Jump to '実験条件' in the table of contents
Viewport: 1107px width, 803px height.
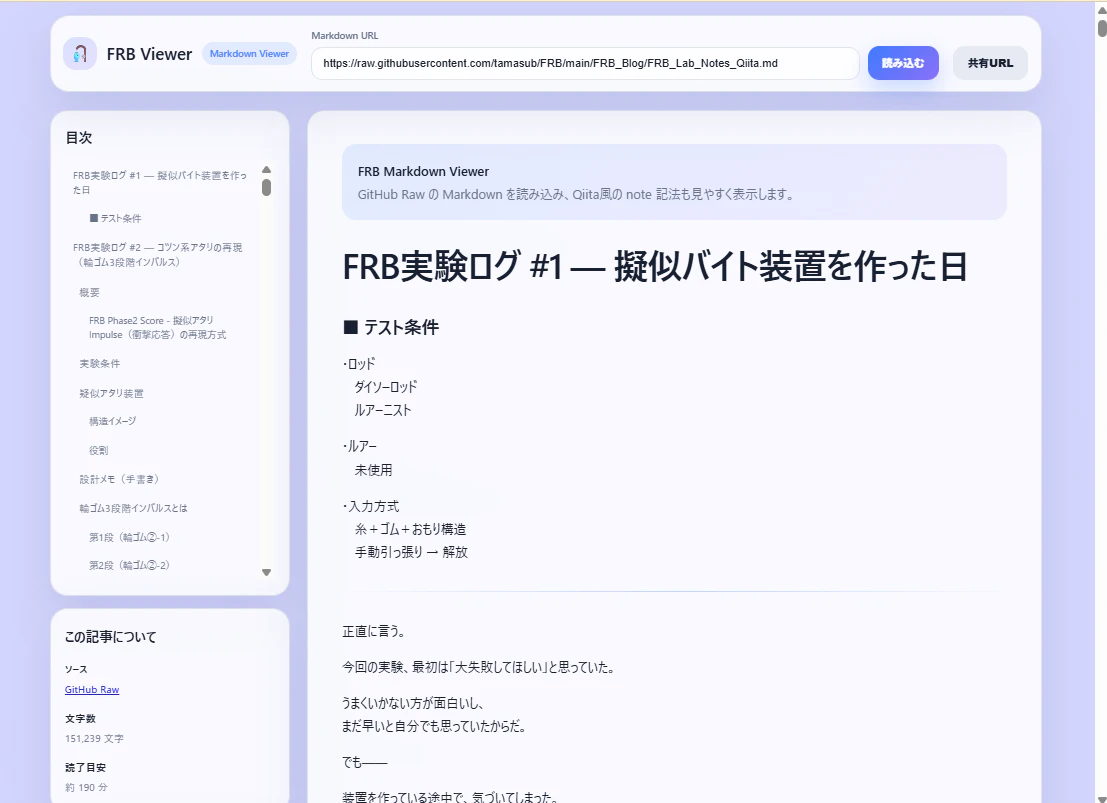(100, 364)
